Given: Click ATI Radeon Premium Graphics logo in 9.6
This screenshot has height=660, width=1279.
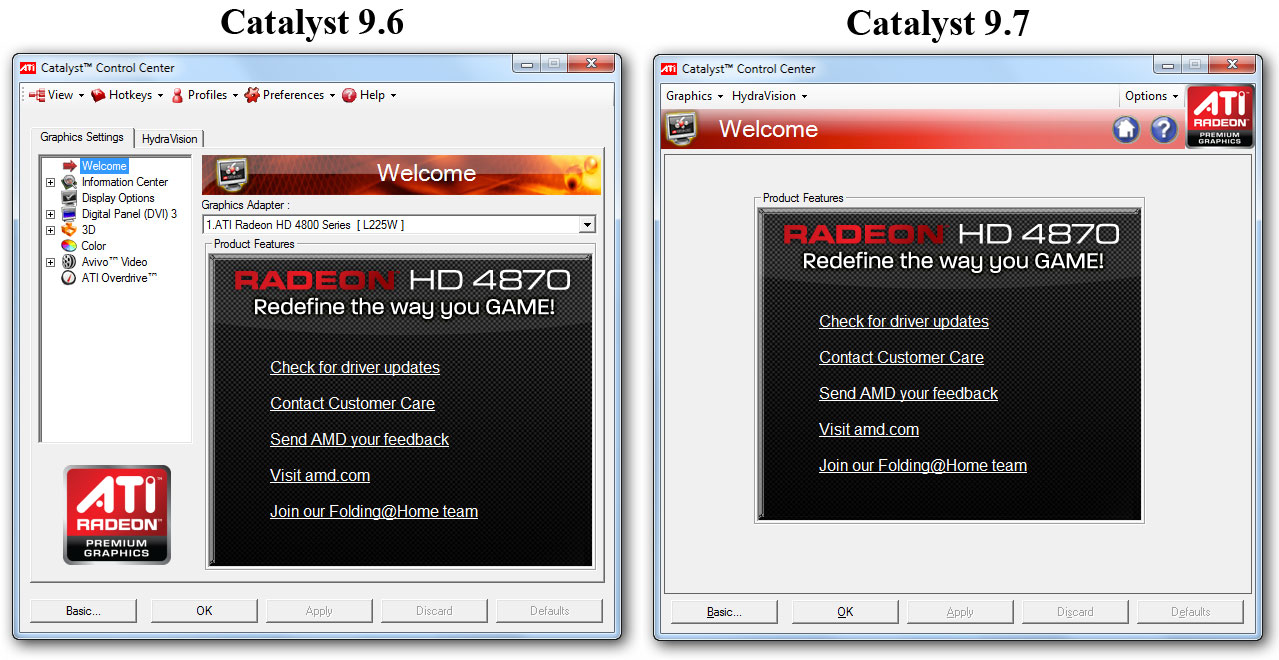Looking at the screenshot, I should (x=117, y=514).
